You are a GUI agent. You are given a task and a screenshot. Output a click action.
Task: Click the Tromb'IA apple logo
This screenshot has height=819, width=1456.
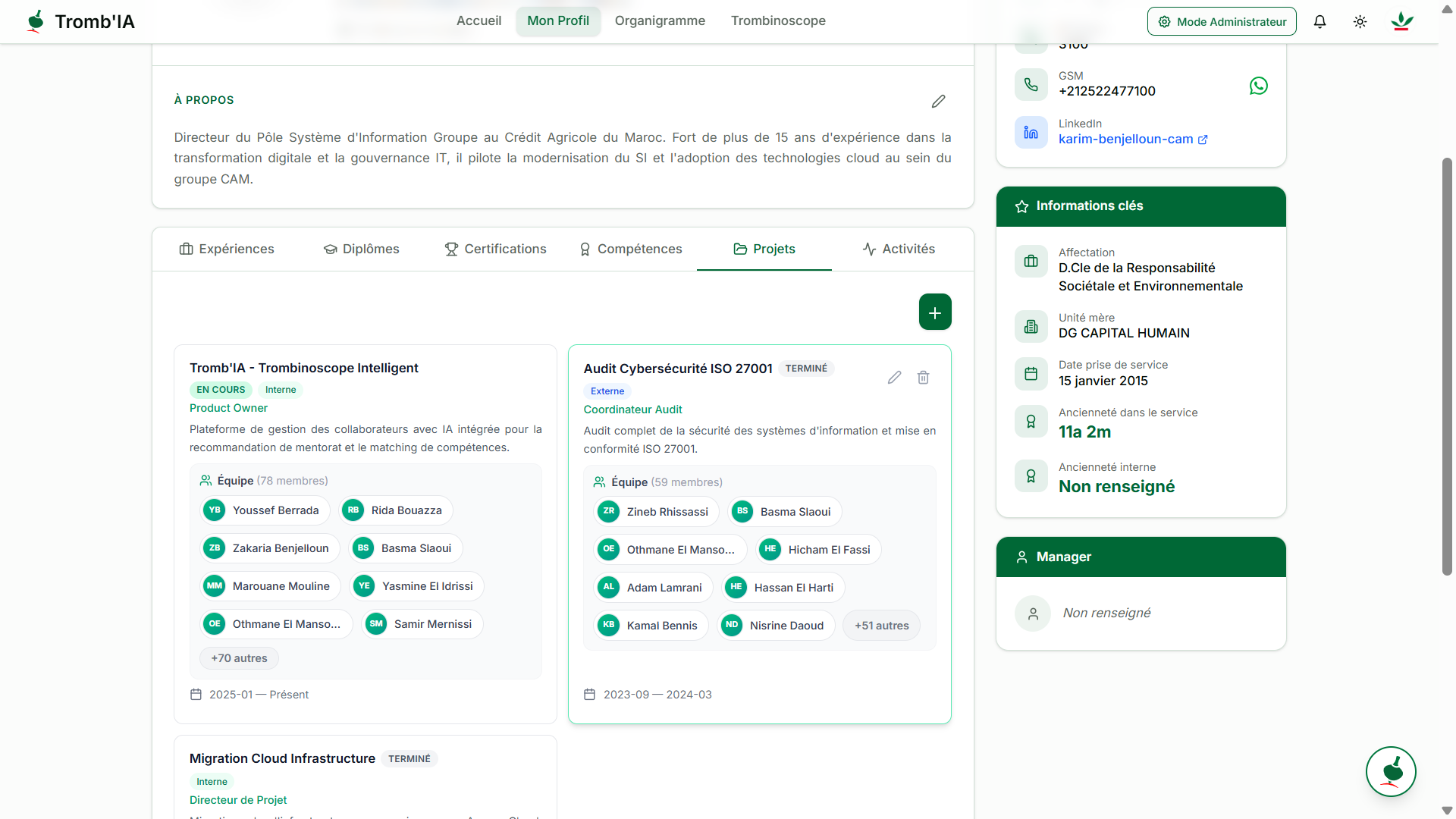[x=35, y=21]
